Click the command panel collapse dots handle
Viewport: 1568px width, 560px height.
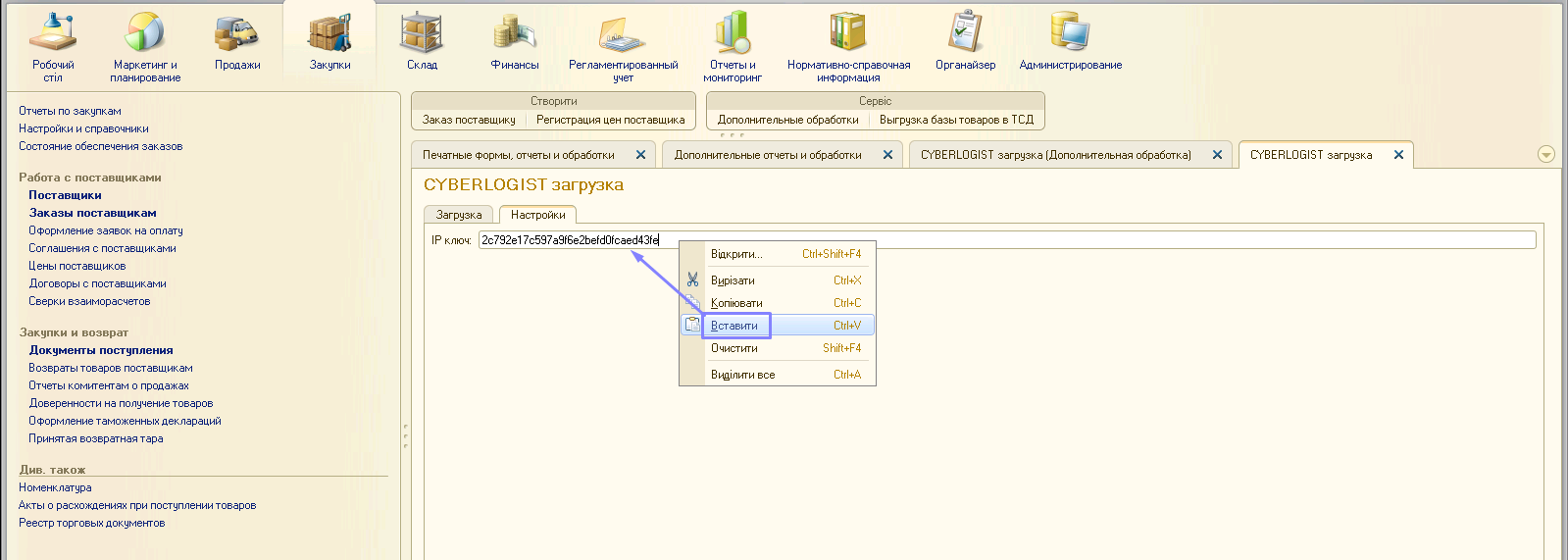point(732,134)
